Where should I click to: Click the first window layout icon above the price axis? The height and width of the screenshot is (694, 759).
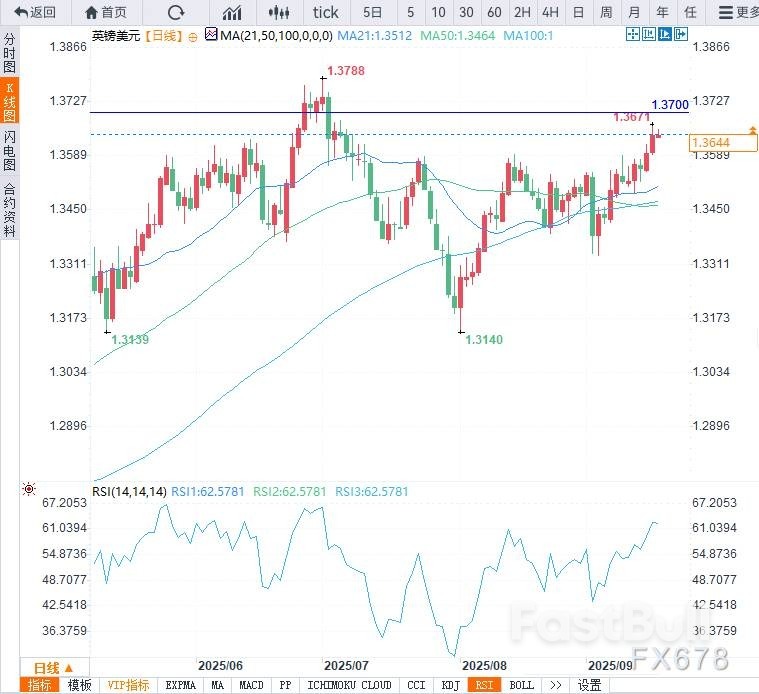632,34
